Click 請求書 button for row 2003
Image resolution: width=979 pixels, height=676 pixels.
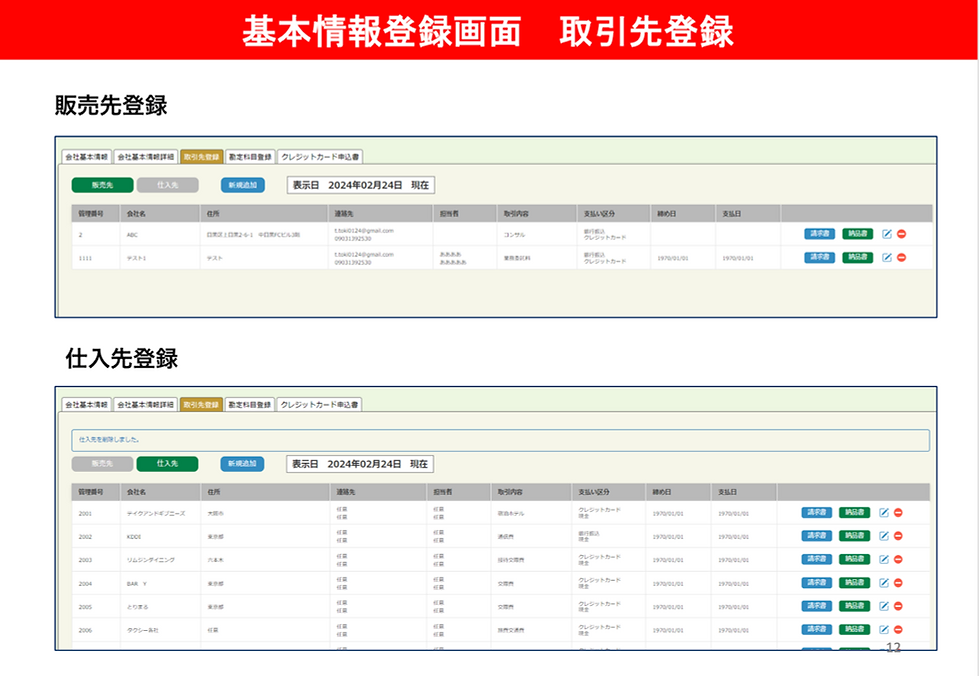[x=817, y=559]
